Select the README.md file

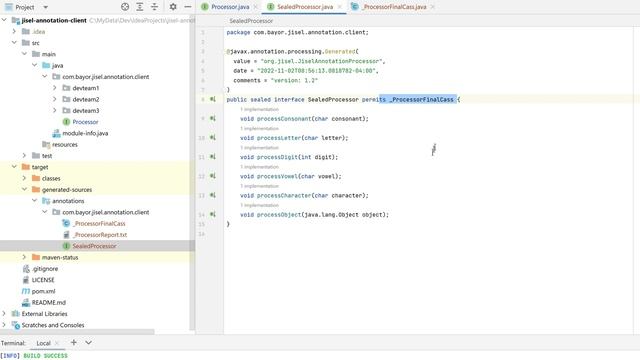pos(49,302)
